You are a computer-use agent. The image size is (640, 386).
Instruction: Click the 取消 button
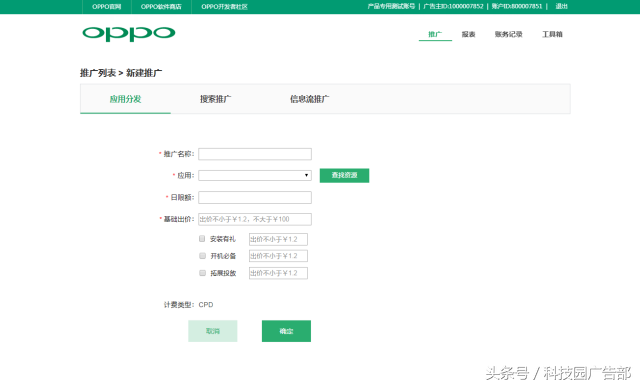coord(213,331)
